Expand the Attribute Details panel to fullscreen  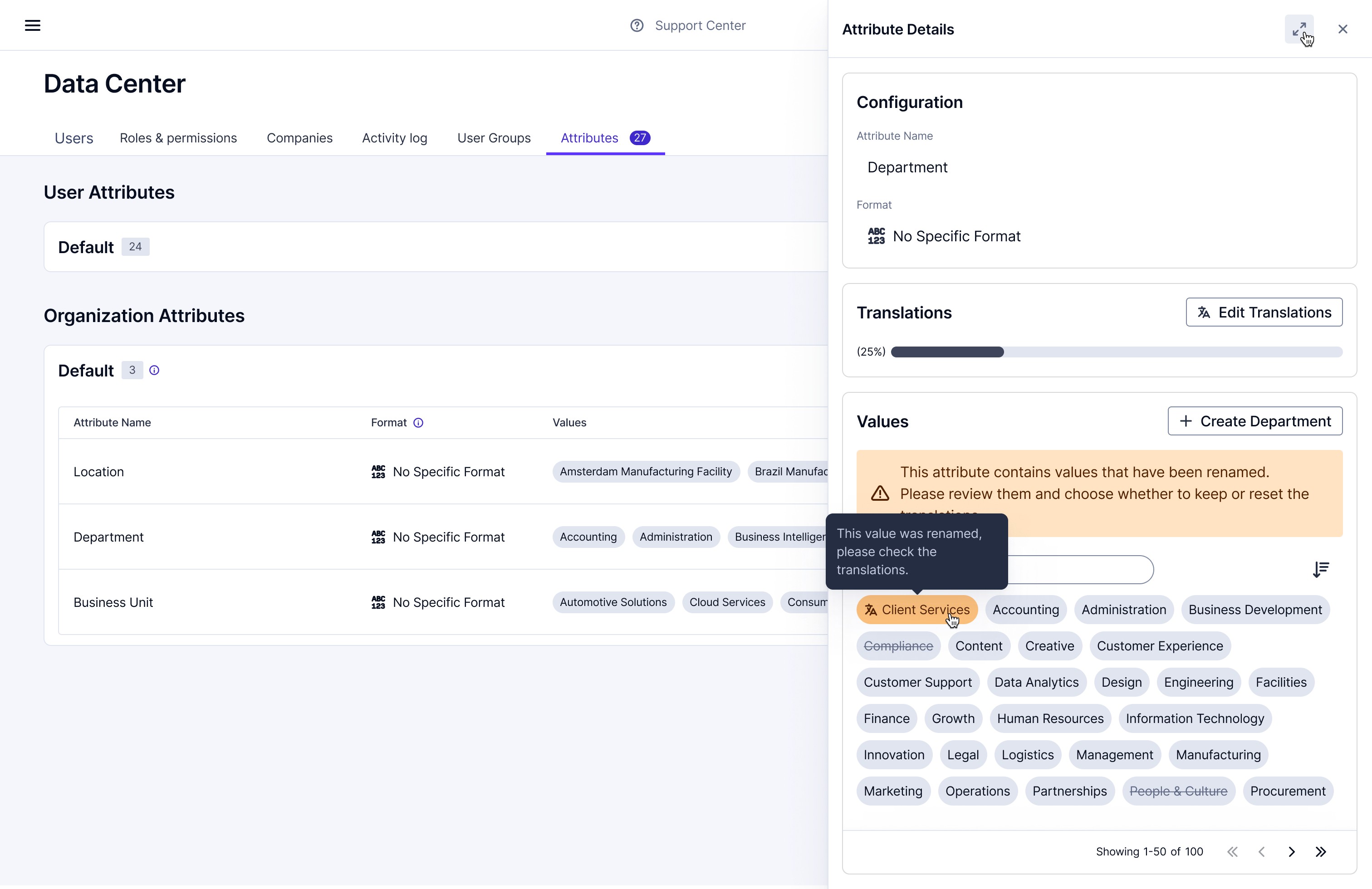[x=1299, y=29]
